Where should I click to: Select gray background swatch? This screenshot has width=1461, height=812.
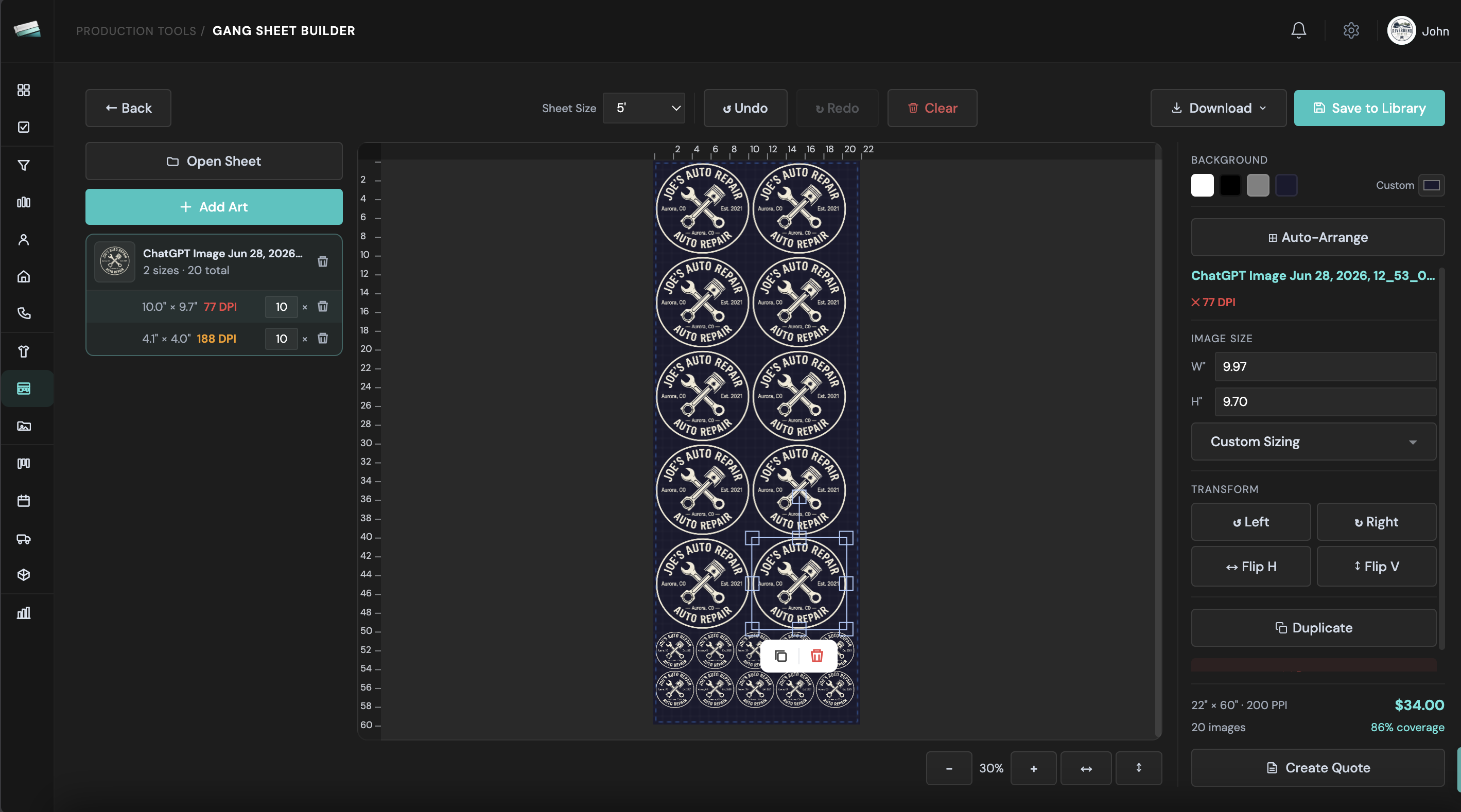(1258, 185)
